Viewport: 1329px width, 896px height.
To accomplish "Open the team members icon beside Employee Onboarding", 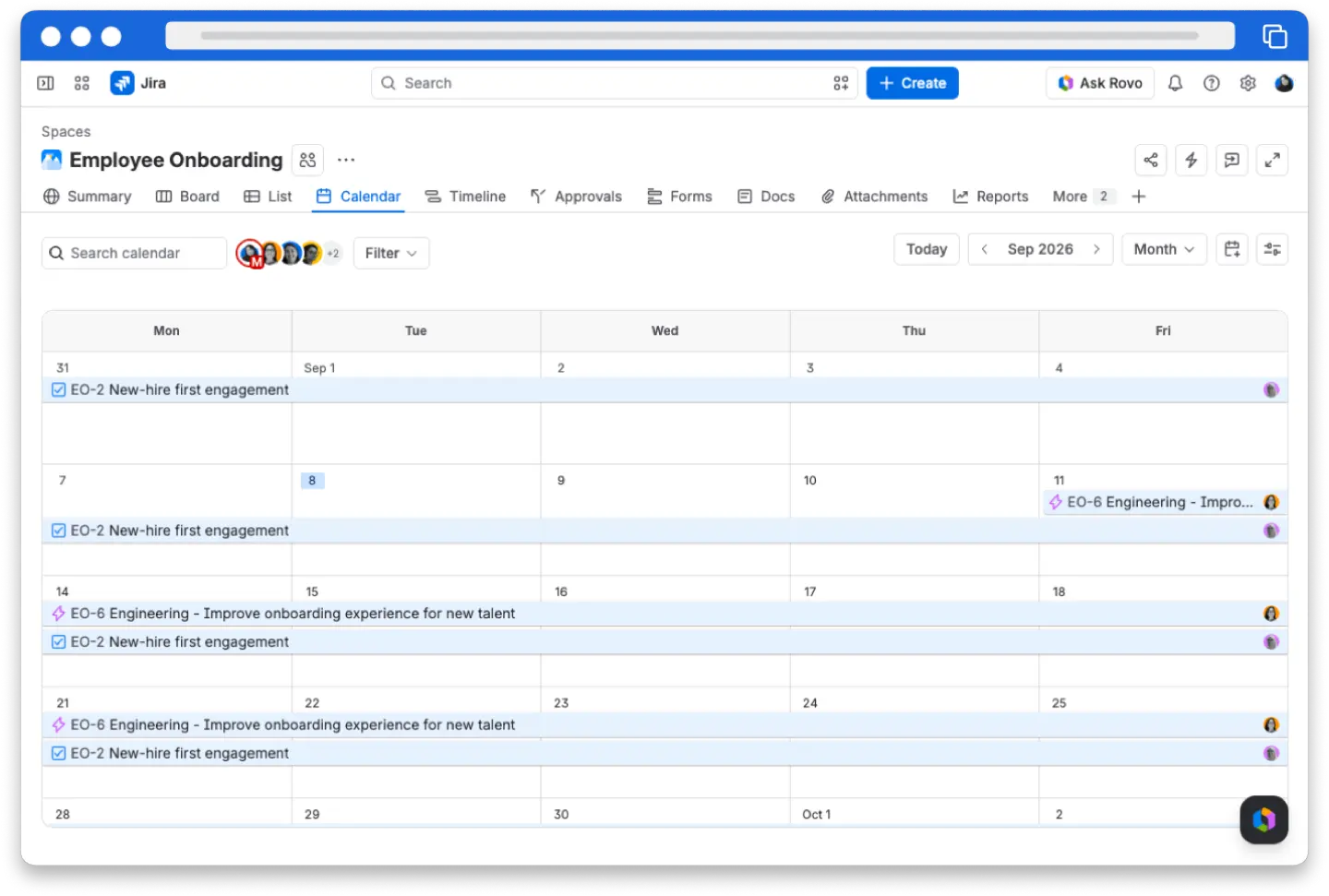I will (308, 161).
